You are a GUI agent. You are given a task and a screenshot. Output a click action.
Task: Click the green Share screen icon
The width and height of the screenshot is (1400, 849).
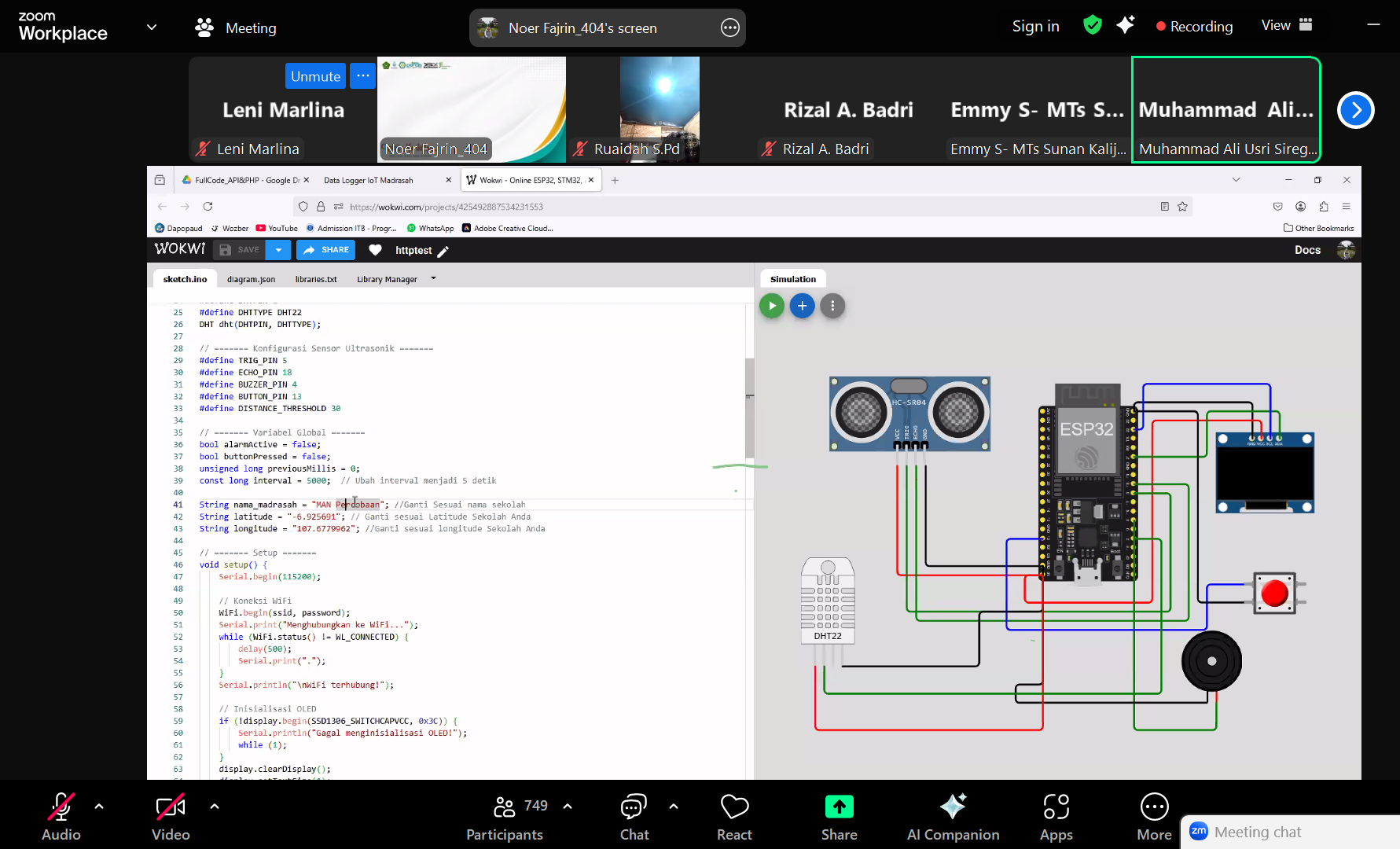839,807
